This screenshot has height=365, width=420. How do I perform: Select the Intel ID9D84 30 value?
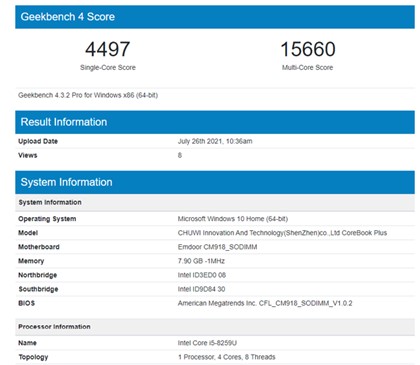click(x=201, y=289)
